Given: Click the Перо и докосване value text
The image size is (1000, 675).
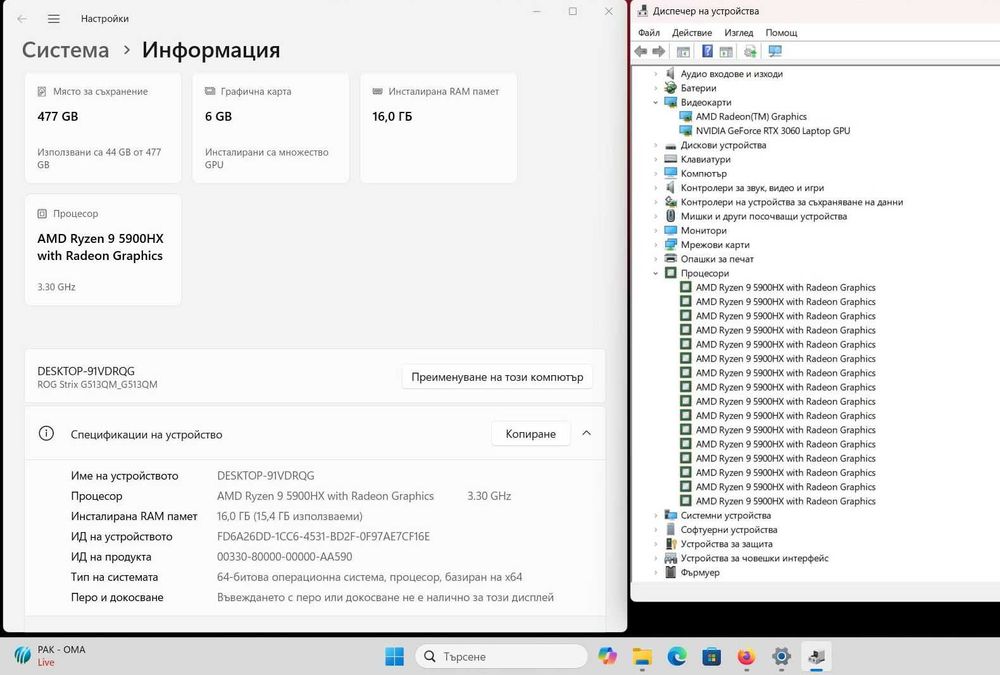Looking at the screenshot, I should (x=385, y=598).
